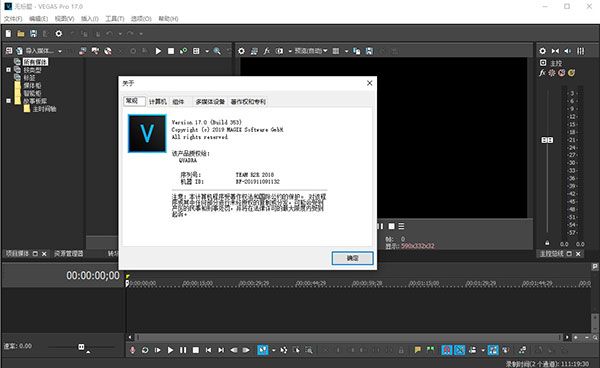Image resolution: width=600 pixels, height=368 pixels.
Task: Open a project with the folder icon
Action: (x=21, y=34)
